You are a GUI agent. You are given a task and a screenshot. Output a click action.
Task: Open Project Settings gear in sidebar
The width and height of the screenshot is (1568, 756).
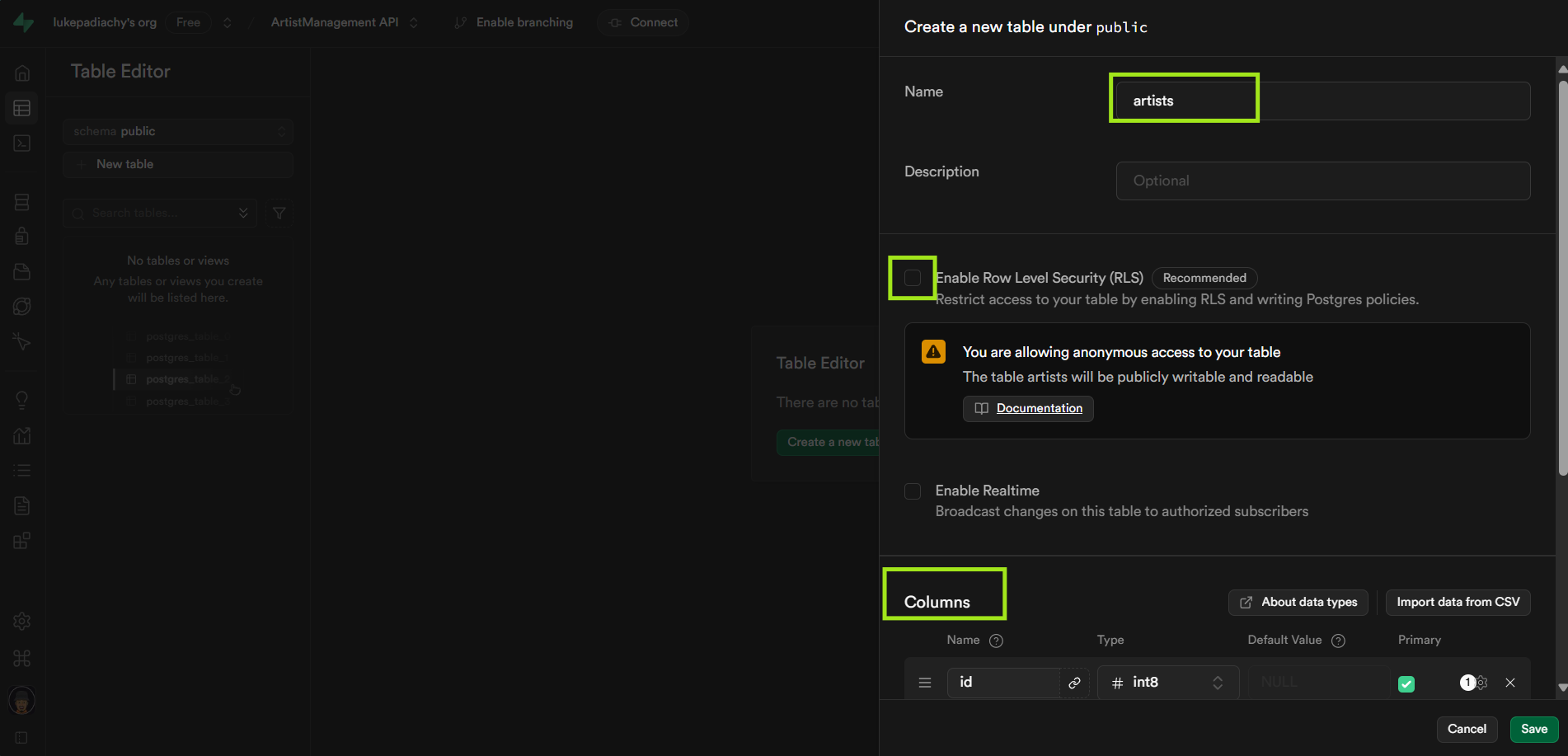pos(22,622)
